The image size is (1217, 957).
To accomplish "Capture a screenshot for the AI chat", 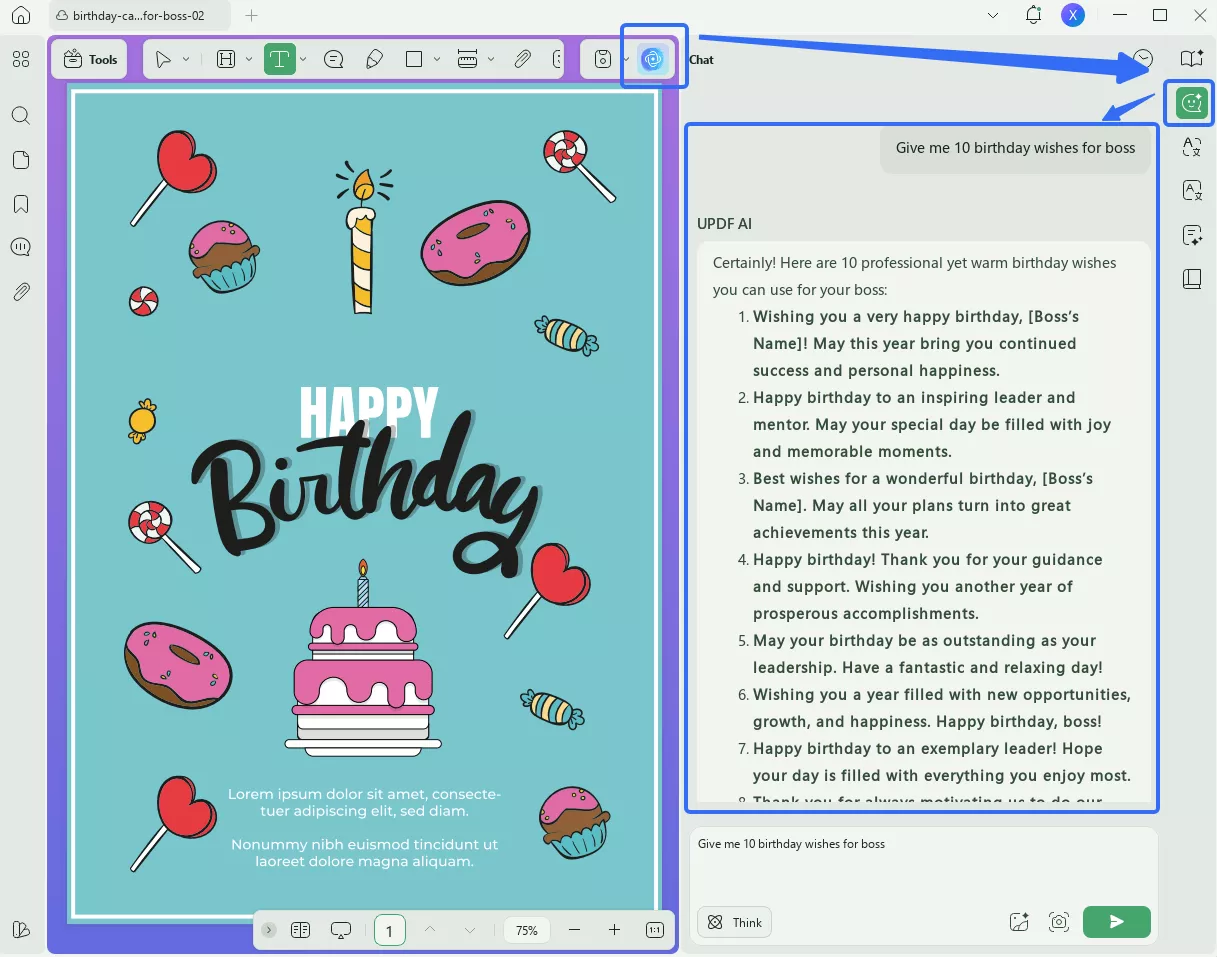I will point(1059,922).
